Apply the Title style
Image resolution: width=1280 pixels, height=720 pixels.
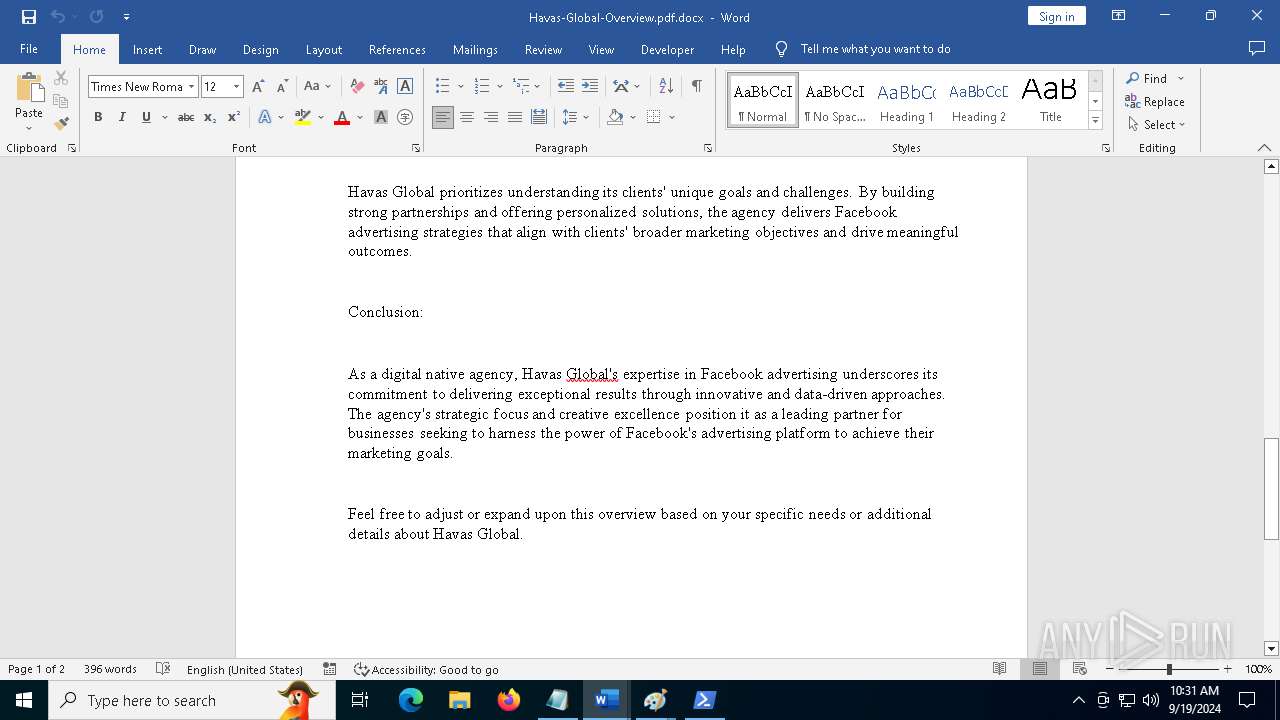1050,100
